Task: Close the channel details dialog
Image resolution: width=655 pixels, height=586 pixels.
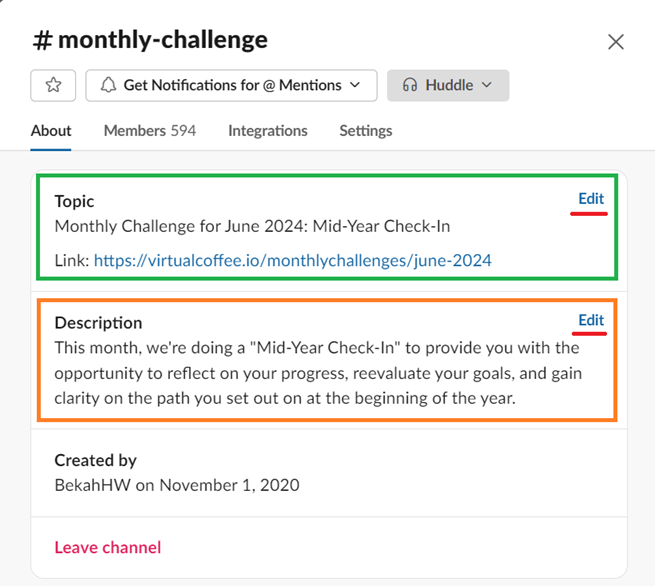Action: point(616,42)
